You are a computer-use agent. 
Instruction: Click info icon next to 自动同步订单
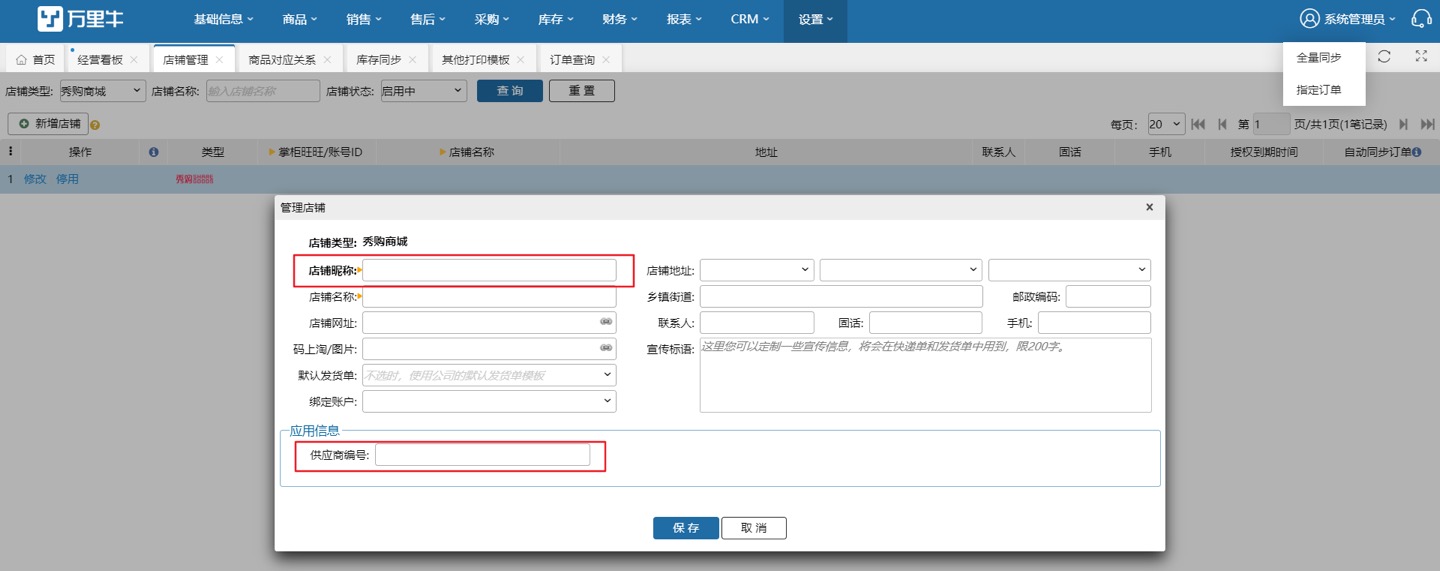click(x=1417, y=152)
